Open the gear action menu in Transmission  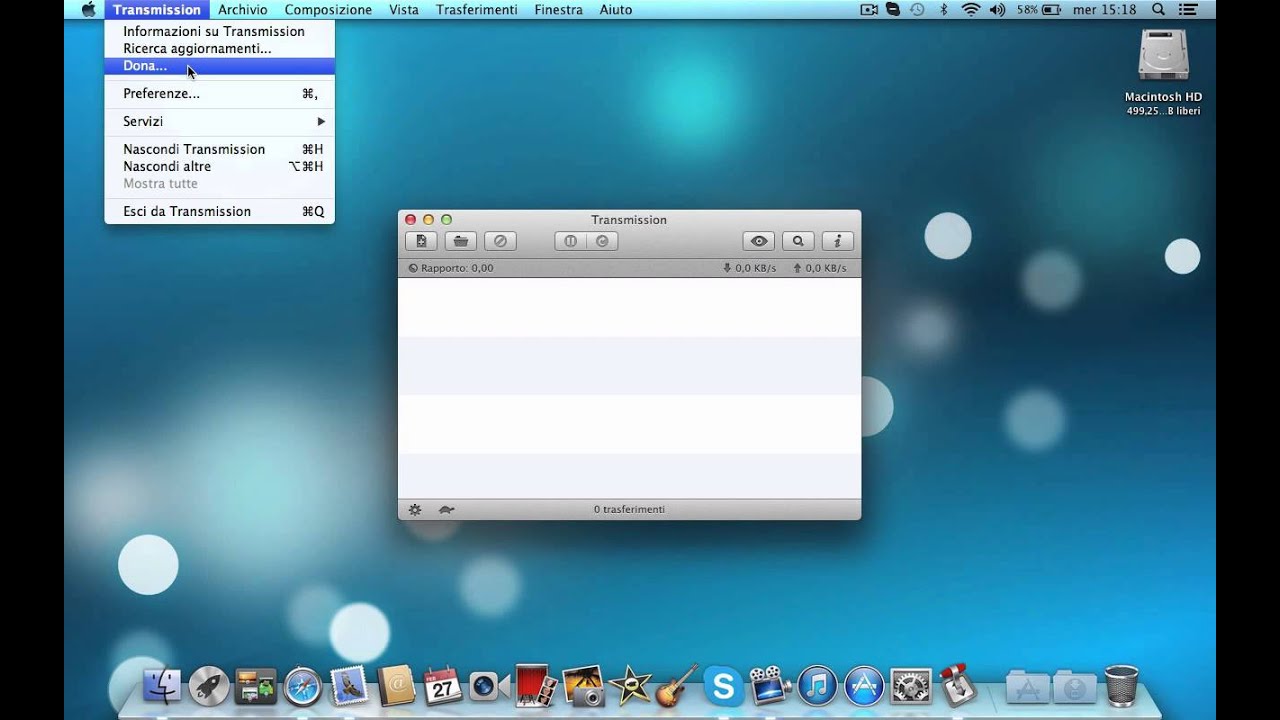click(415, 509)
